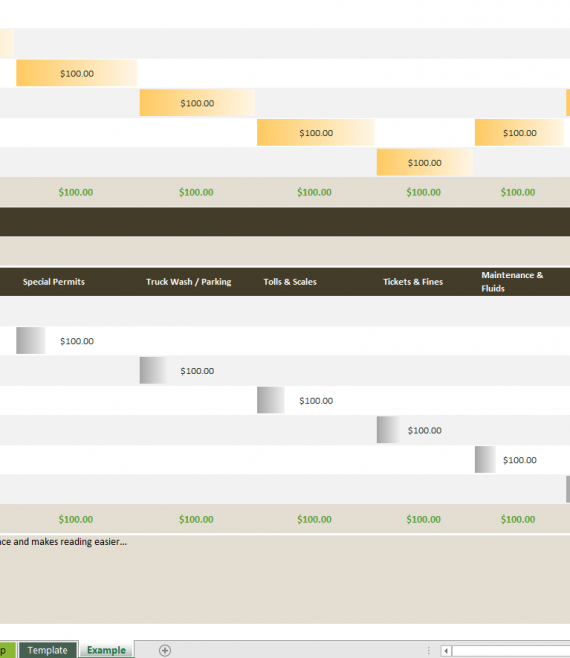570x658 pixels.
Task: Click lower green total for Tolls & Scales
Action: click(x=314, y=519)
